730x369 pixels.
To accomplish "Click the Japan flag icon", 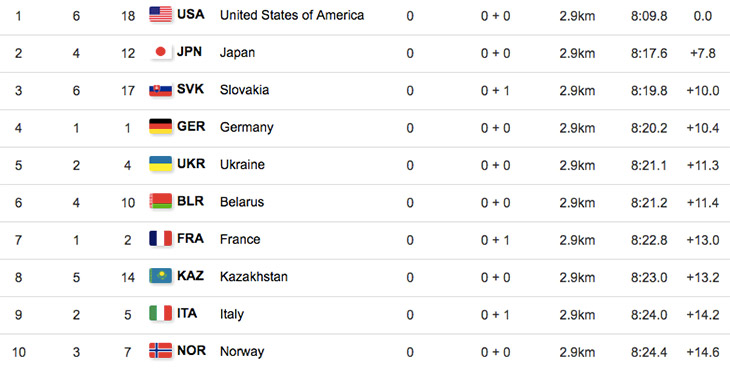I will click(x=161, y=52).
